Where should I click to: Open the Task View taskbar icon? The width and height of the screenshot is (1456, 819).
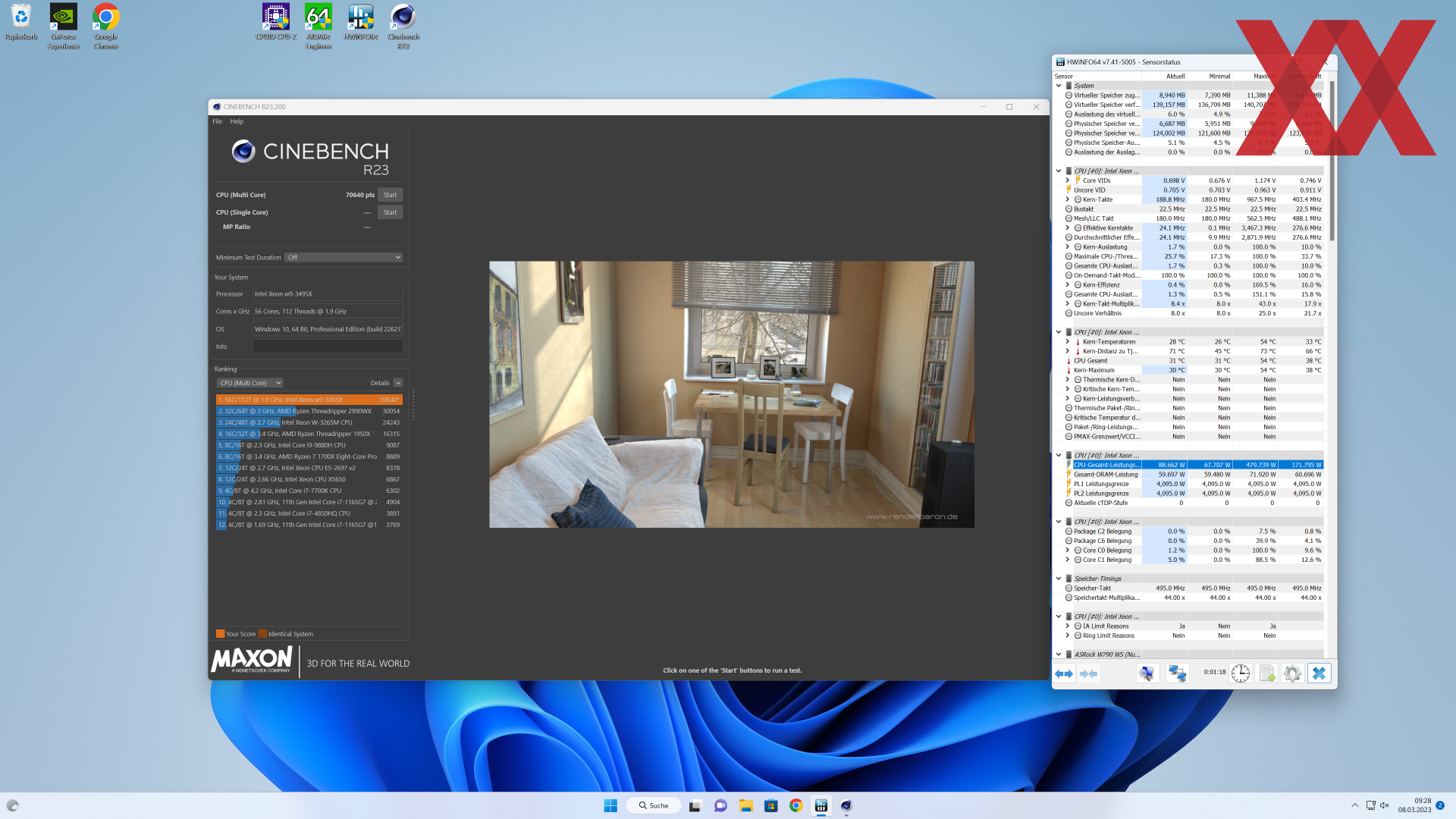(695, 805)
